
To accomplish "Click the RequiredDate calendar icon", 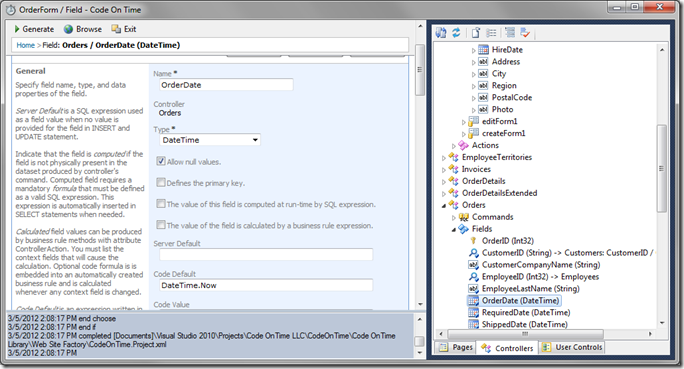I will pyautogui.click(x=473, y=312).
